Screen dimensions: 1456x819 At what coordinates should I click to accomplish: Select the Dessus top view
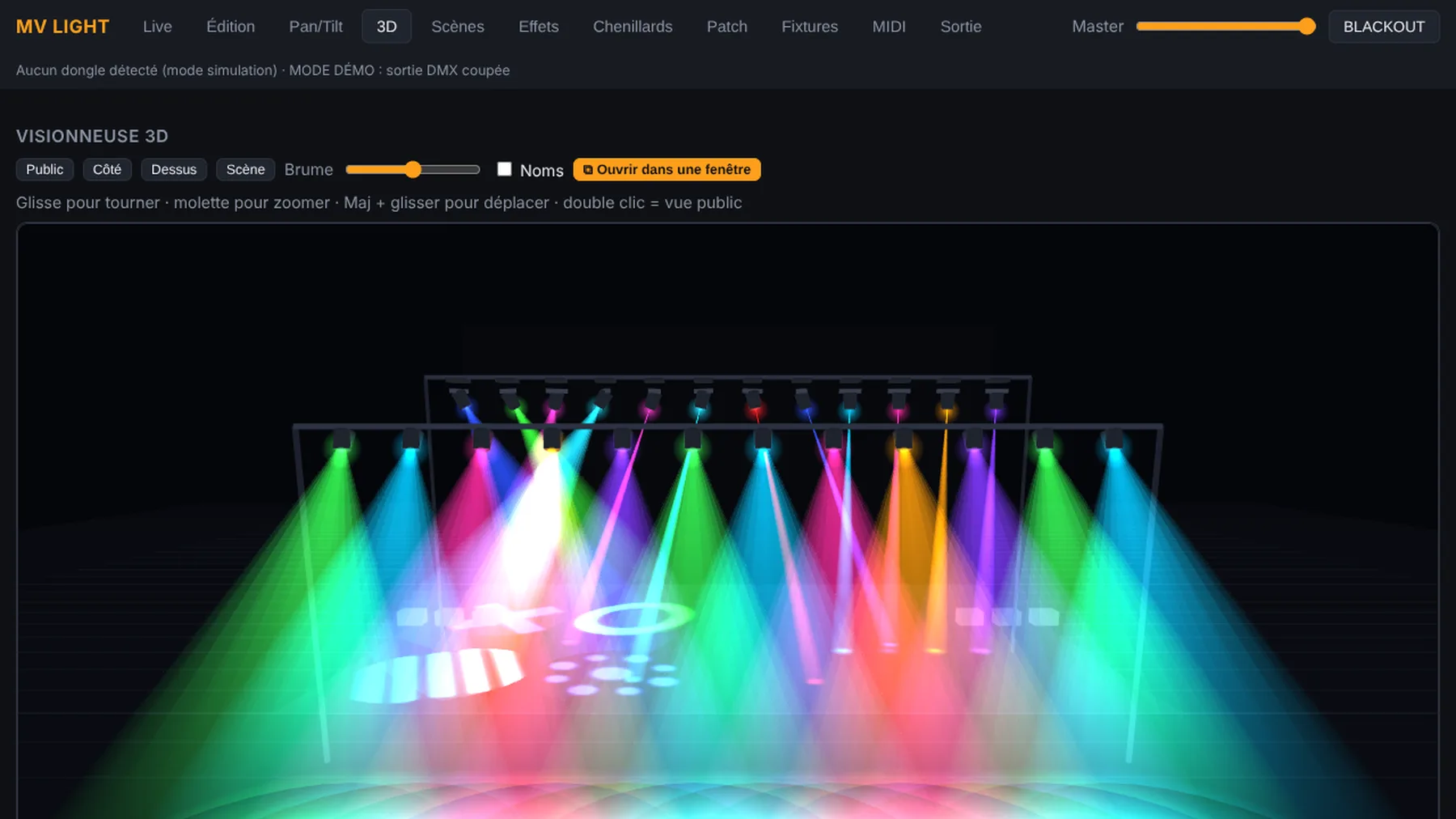coord(174,169)
